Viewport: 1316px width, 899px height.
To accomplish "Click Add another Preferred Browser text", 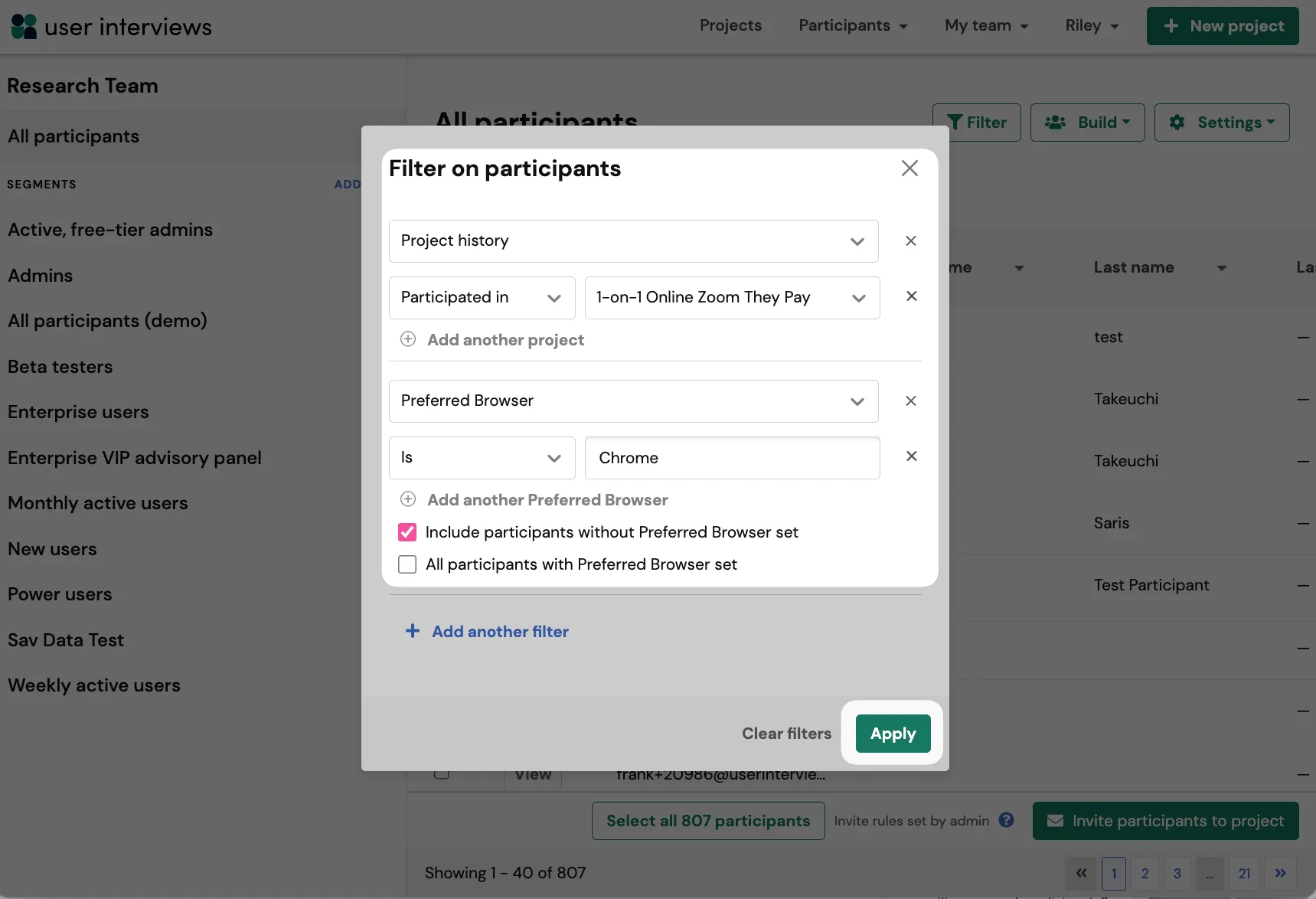I will 547,500.
